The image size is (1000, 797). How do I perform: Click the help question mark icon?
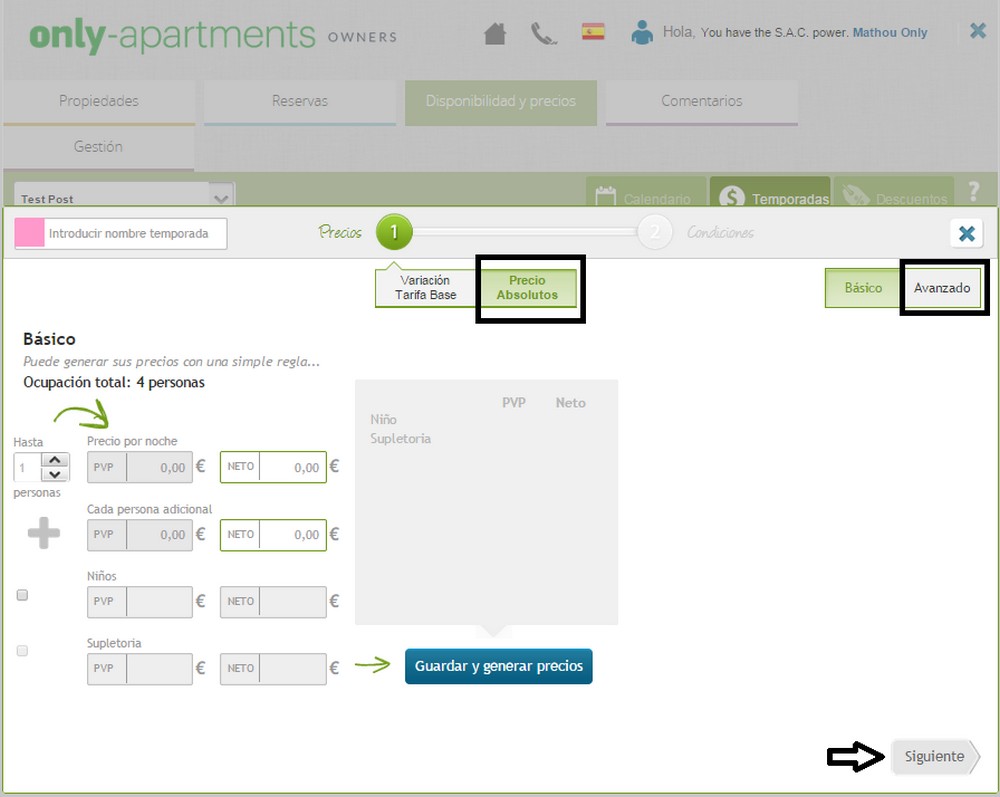click(x=974, y=191)
